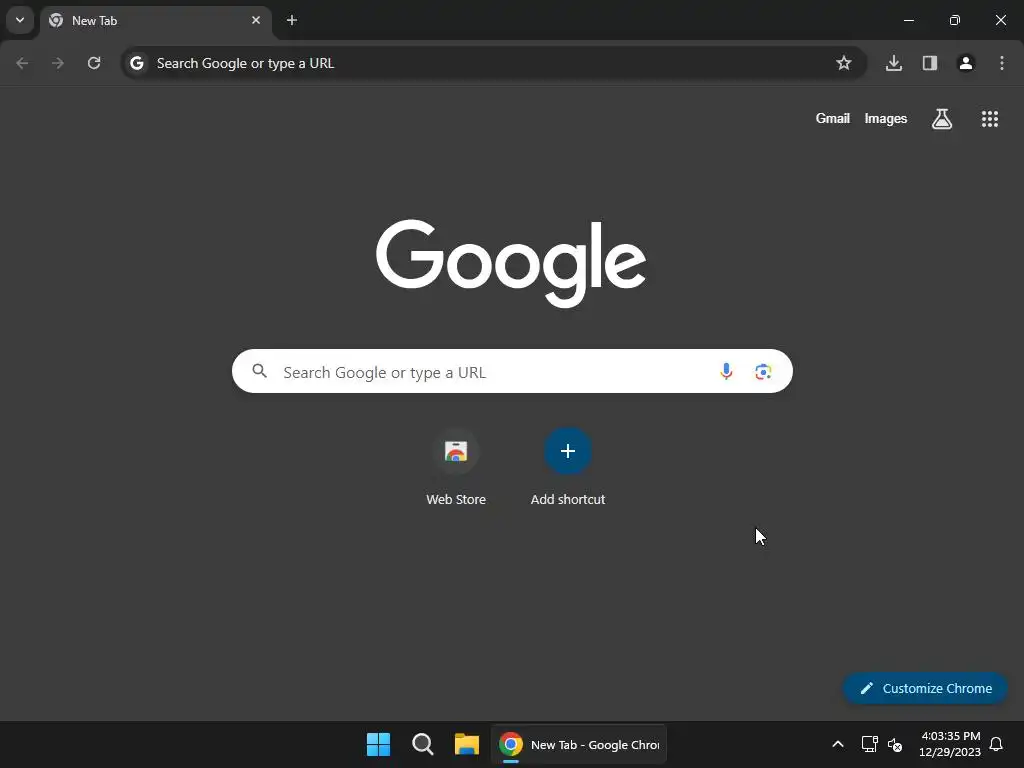The image size is (1024, 768).
Task: Focus the Google search box
Action: click(512, 372)
